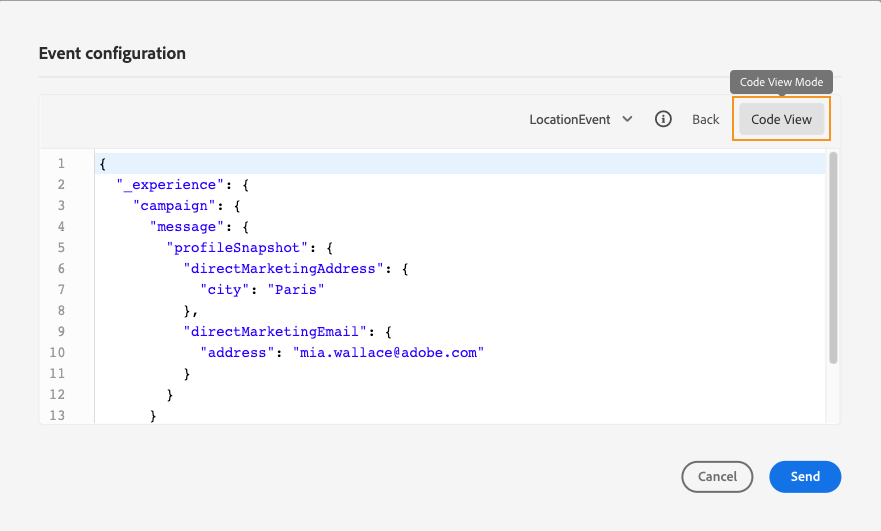
Task: Click the Event configuration heading
Action: click(112, 53)
